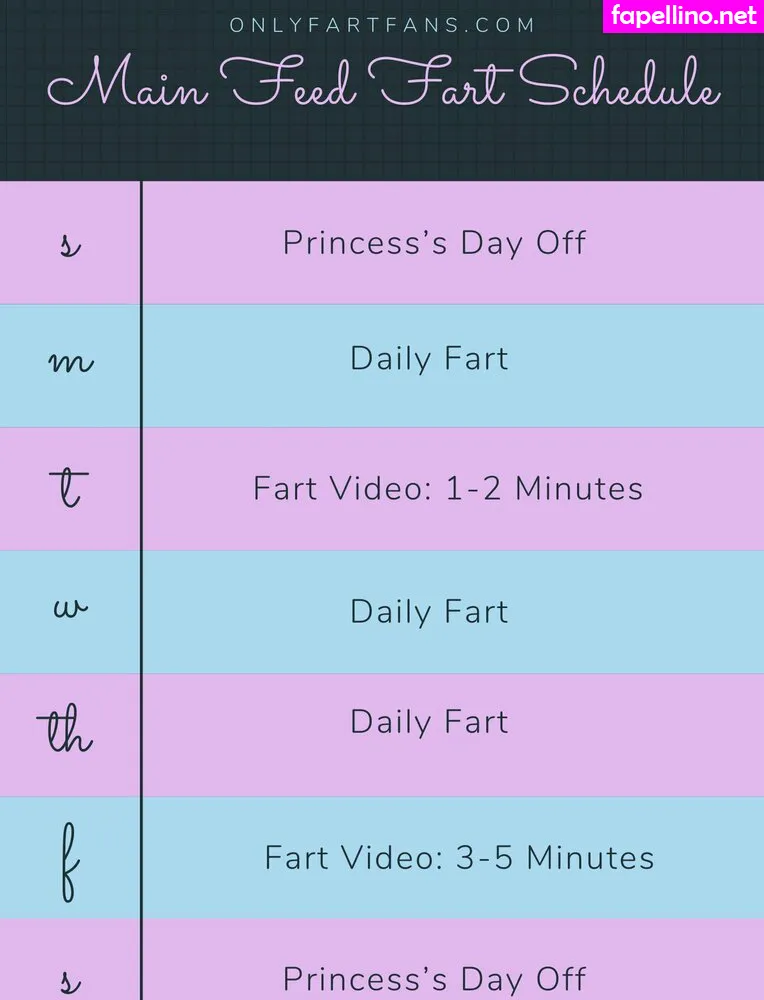Click the "w" Wednesday day letter
764x1000 pixels.
click(x=70, y=609)
